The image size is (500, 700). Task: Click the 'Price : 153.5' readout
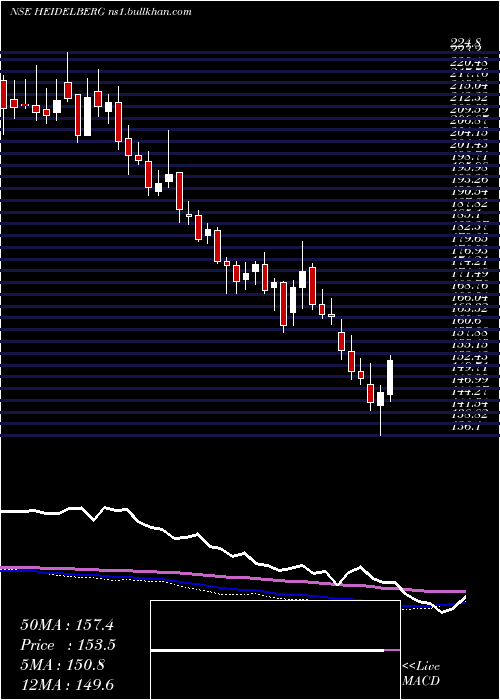(x=68, y=645)
